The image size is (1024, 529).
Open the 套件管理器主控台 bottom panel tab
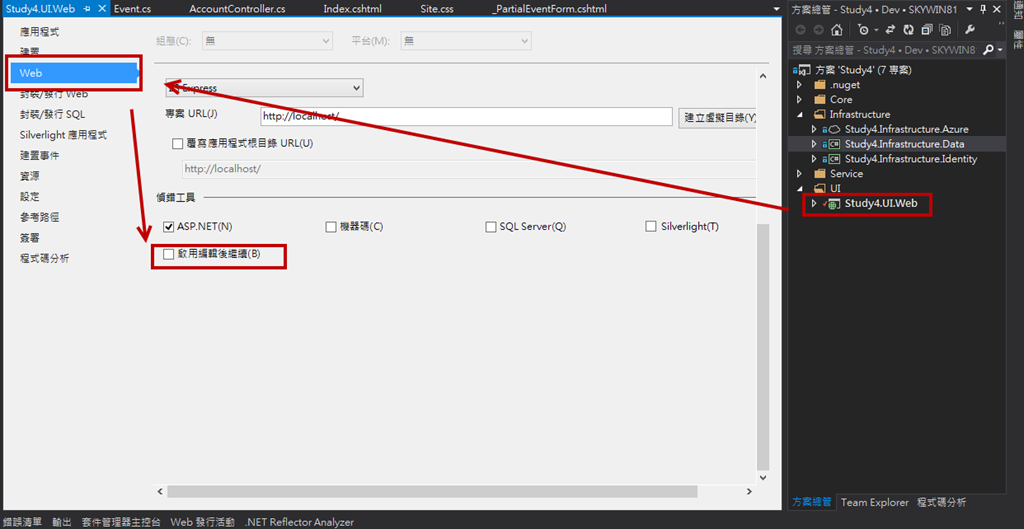click(121, 522)
